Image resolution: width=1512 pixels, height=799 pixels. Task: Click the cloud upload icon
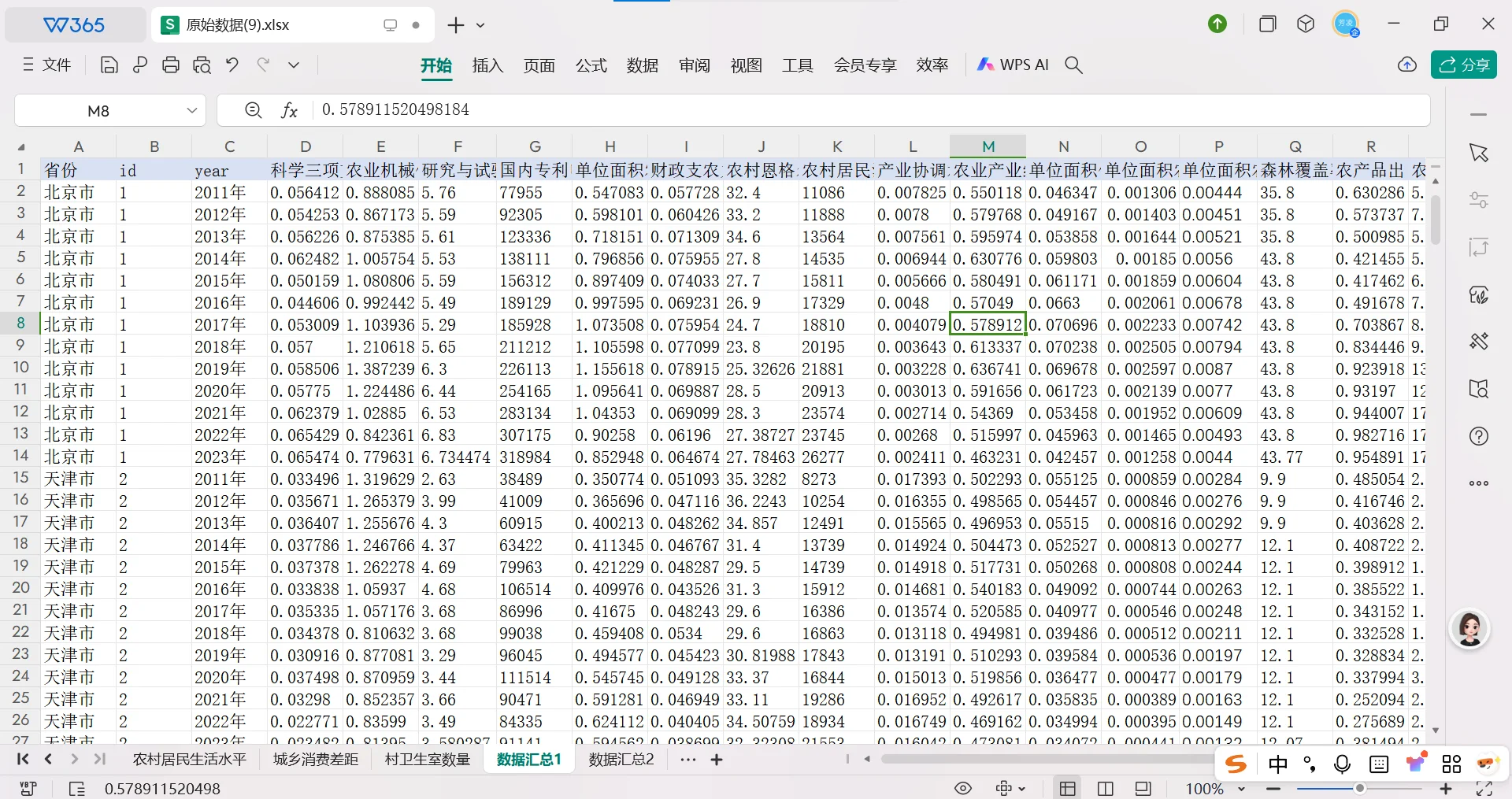click(1407, 65)
